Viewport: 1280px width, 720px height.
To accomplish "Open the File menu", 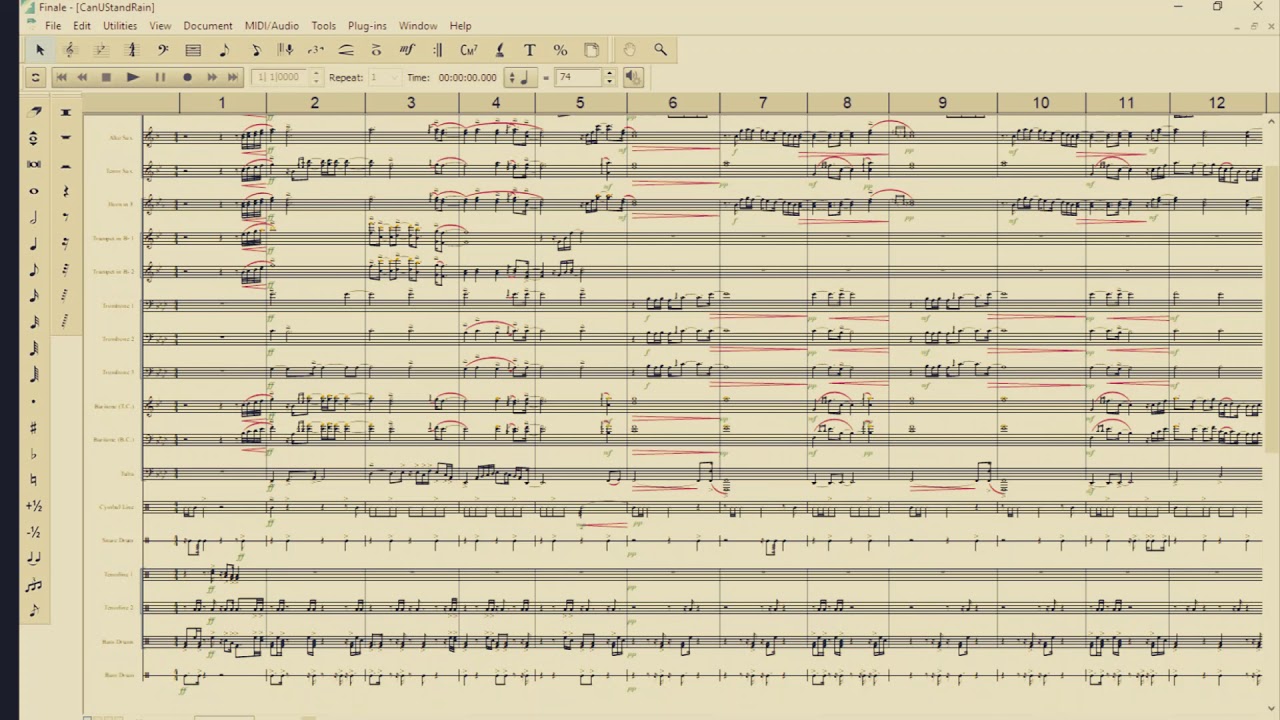I will click(53, 26).
